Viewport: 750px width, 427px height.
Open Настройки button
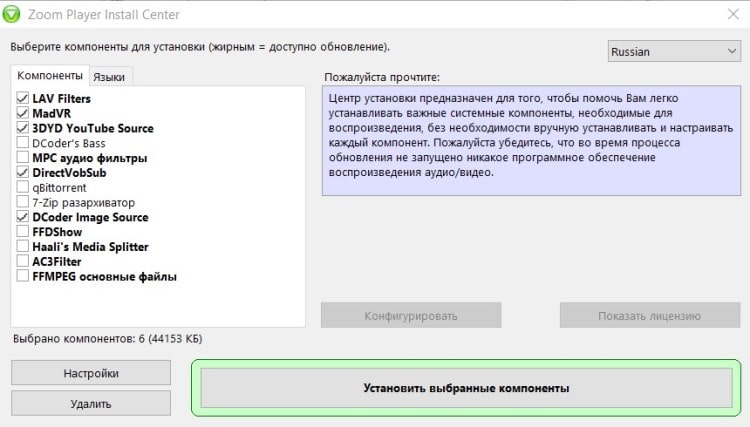[x=91, y=372]
